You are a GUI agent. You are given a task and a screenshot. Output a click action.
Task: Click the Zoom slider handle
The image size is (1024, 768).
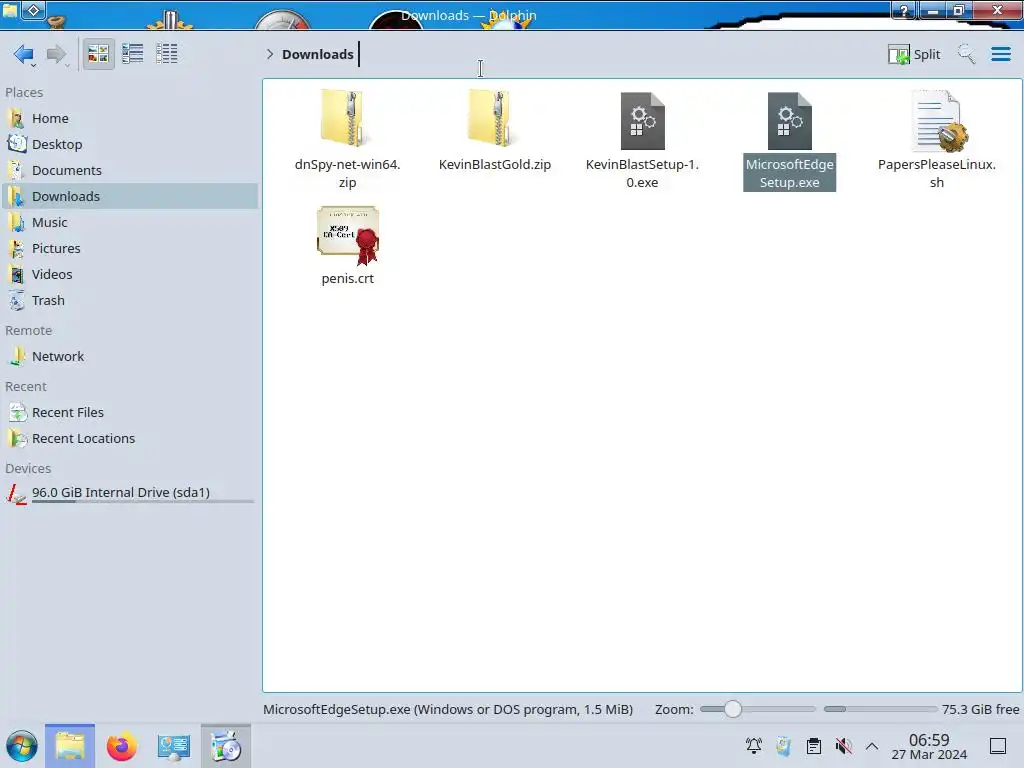coord(733,709)
